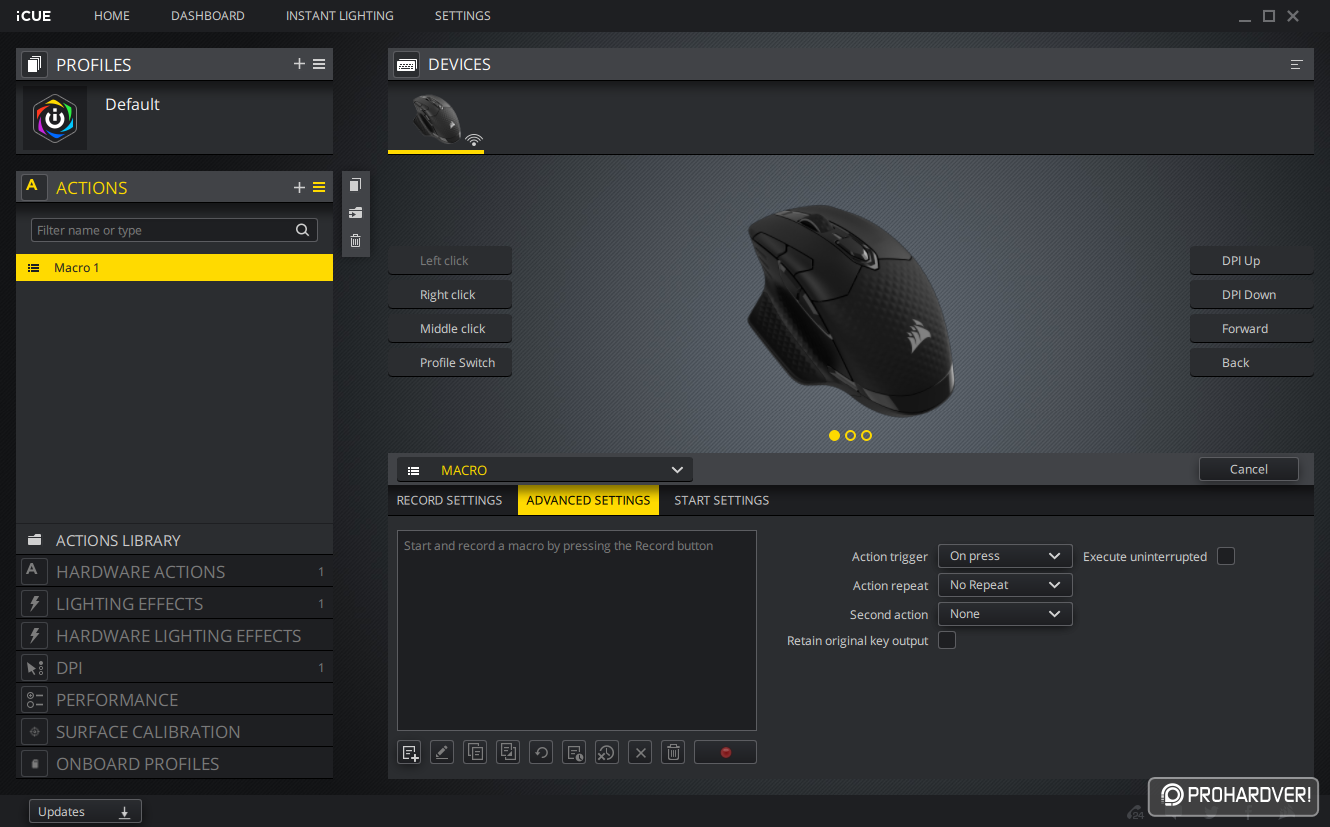Click the X clear icon in macro toolbar

coord(642,752)
